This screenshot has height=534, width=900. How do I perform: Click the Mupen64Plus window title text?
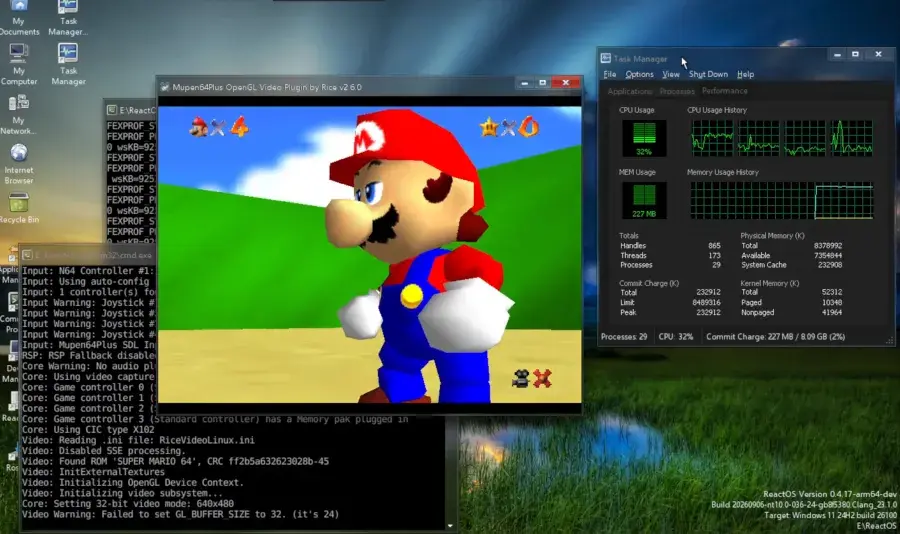click(267, 87)
